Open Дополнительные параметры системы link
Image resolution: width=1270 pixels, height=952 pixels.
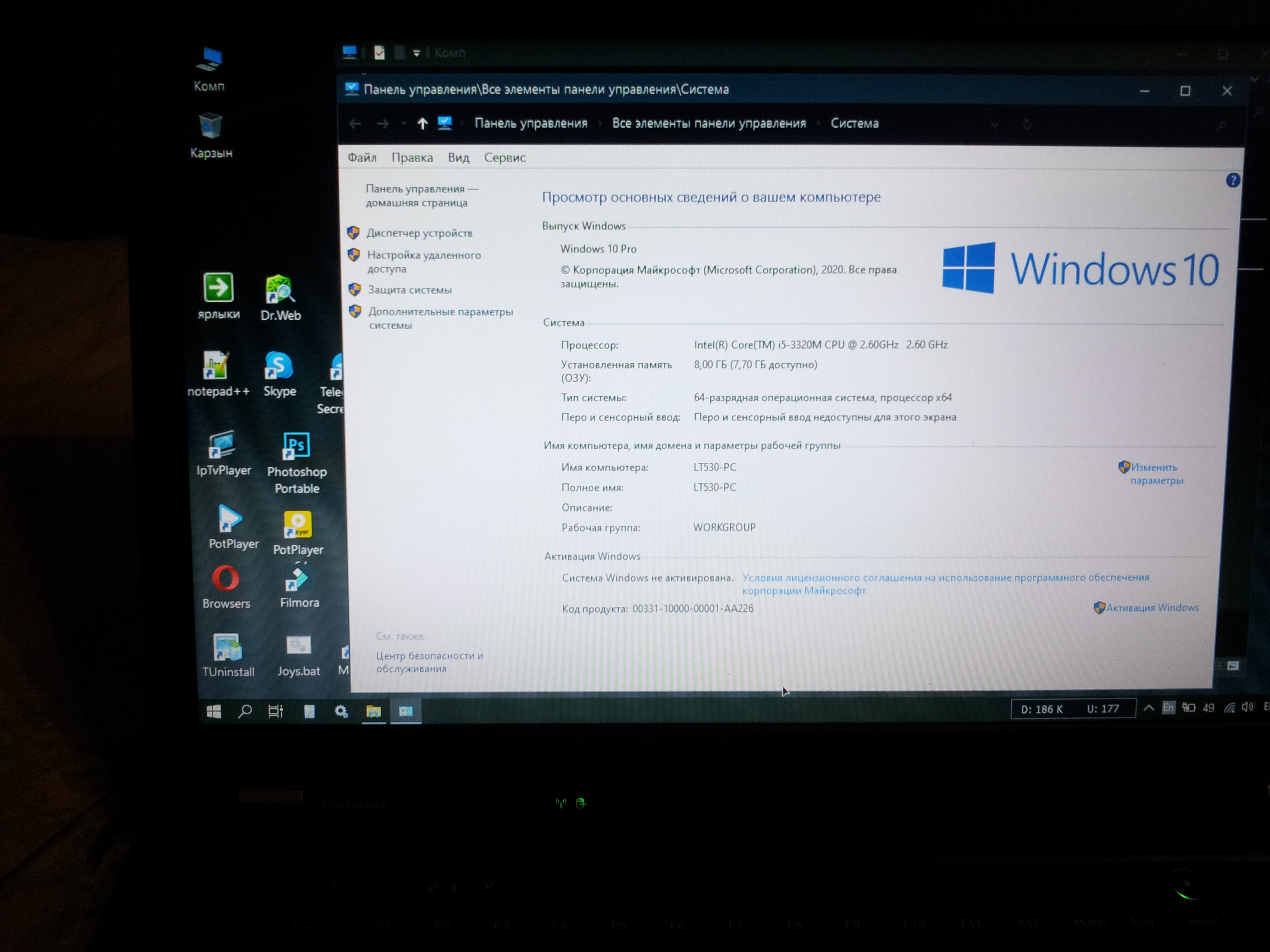[440, 318]
